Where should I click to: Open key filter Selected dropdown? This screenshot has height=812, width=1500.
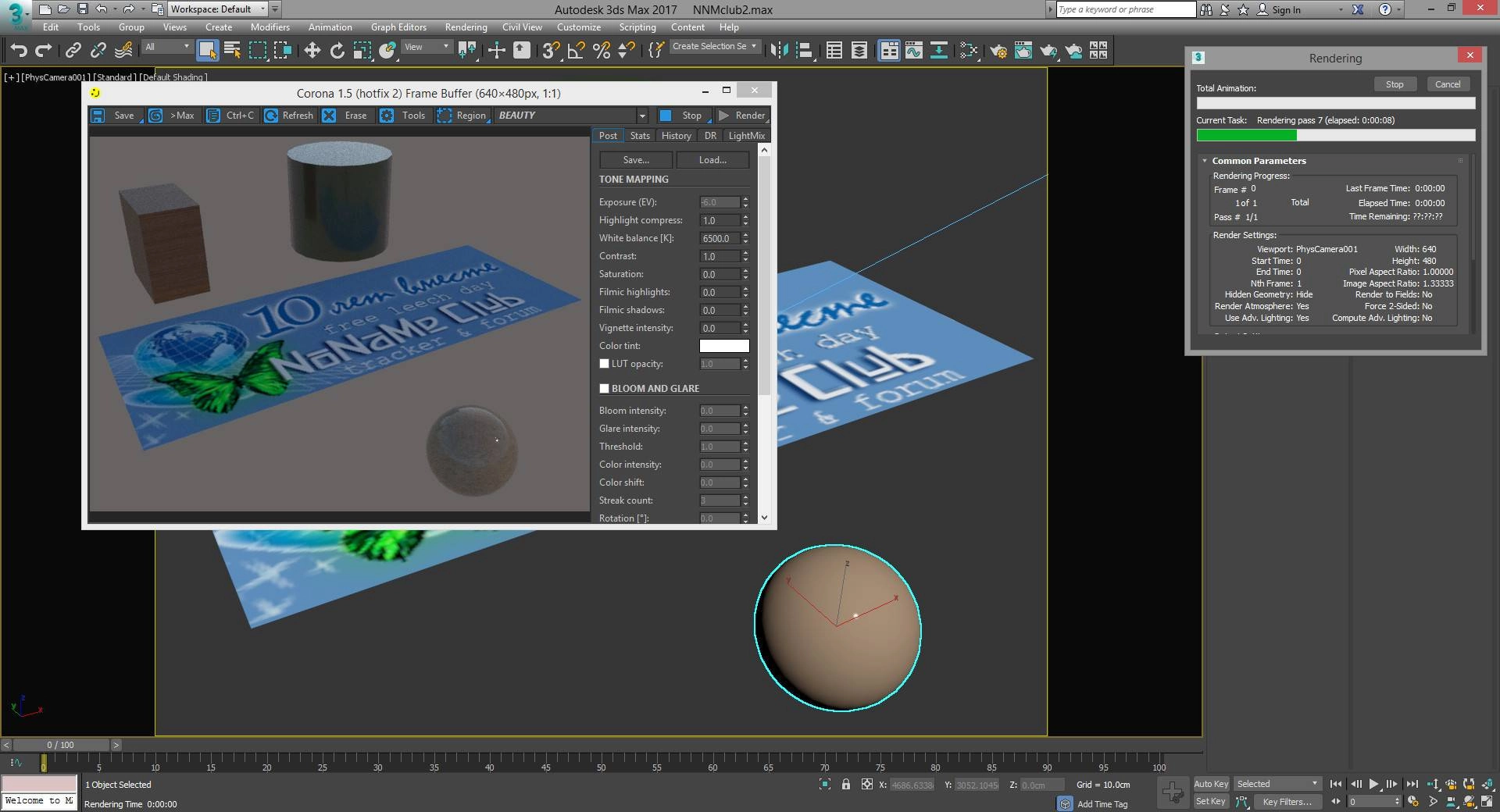coord(1277,784)
